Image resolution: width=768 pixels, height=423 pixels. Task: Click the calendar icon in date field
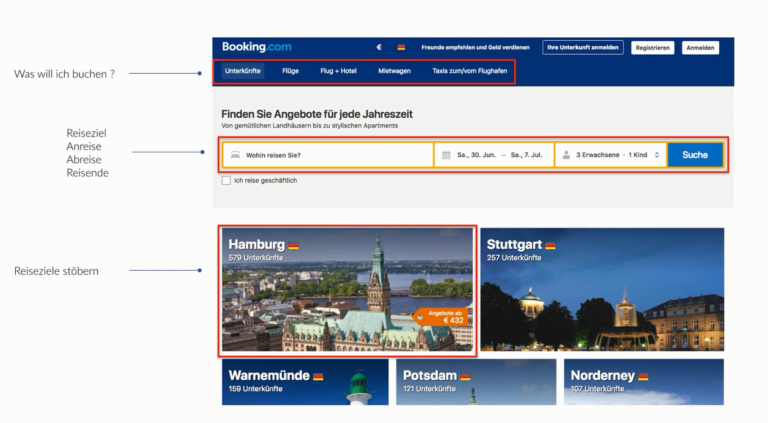(446, 155)
